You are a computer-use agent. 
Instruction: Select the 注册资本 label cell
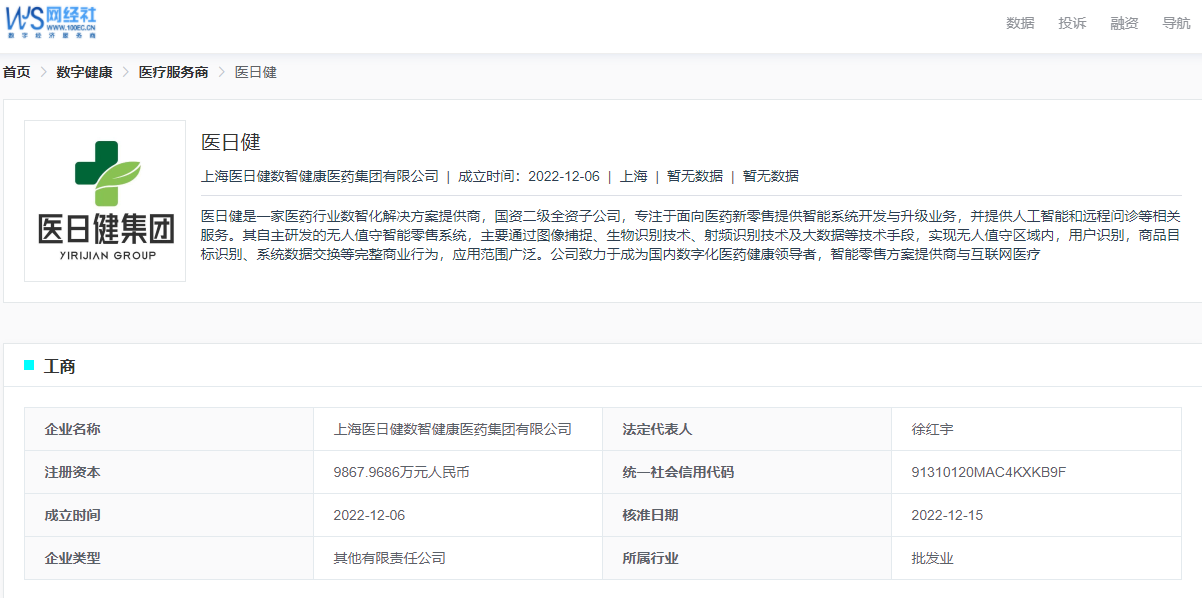click(x=169, y=472)
